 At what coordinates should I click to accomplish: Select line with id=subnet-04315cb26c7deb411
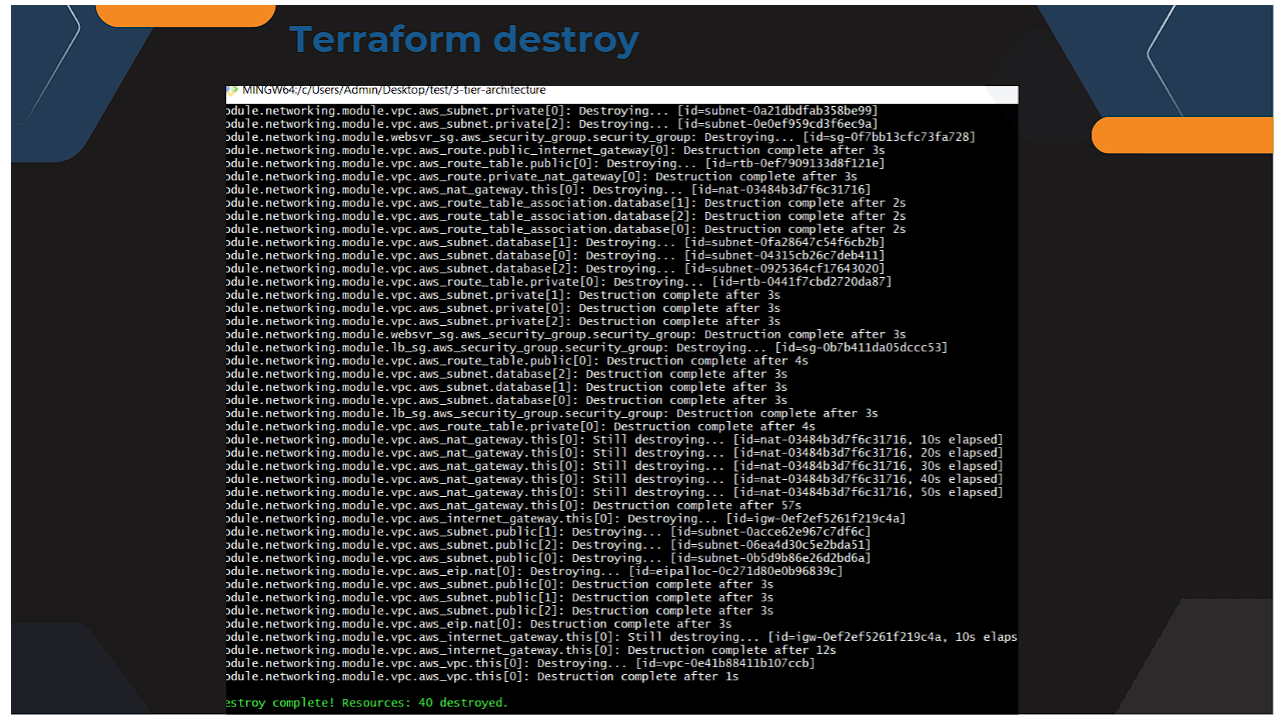coord(556,255)
